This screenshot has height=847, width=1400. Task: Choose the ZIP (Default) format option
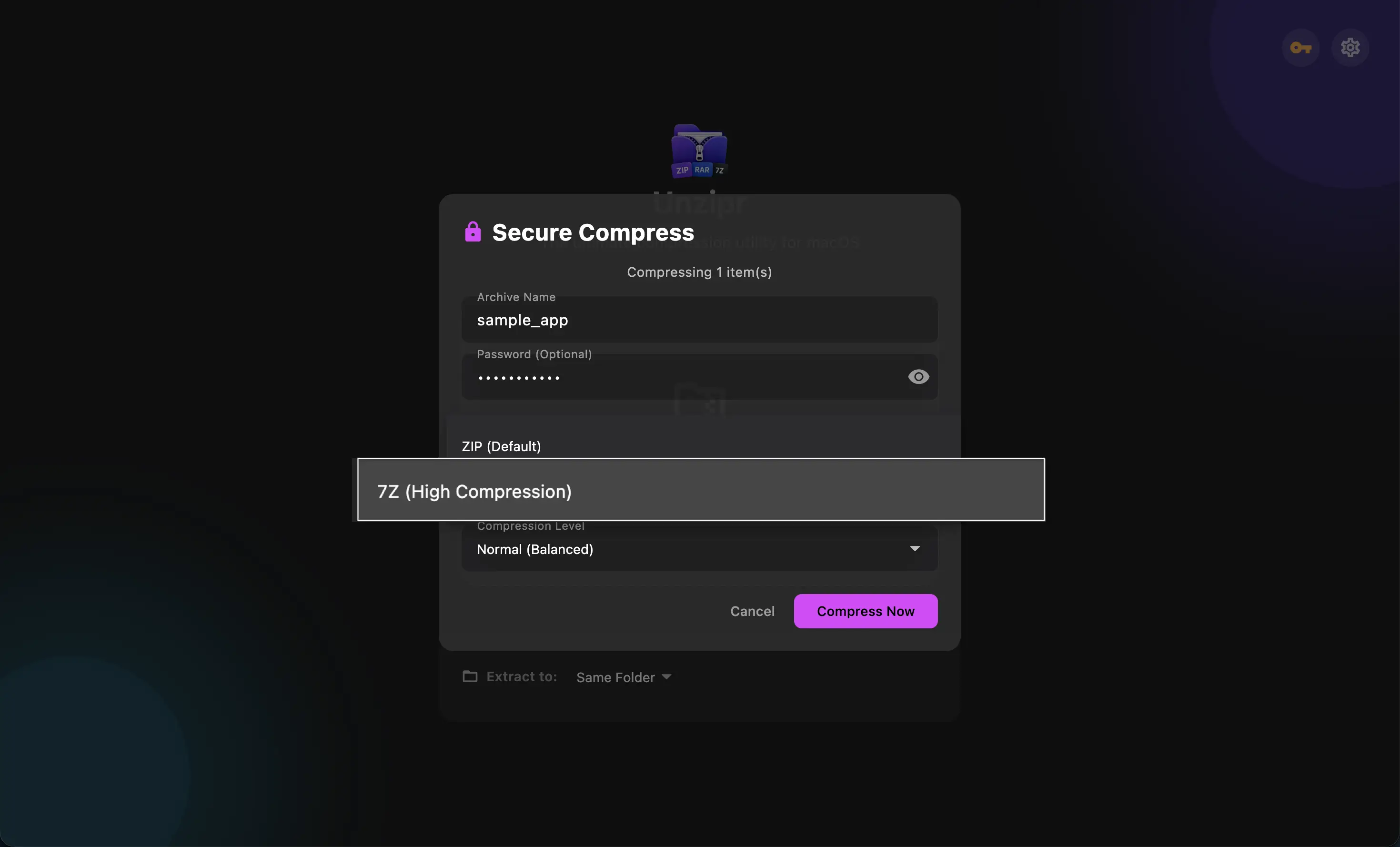(704, 446)
